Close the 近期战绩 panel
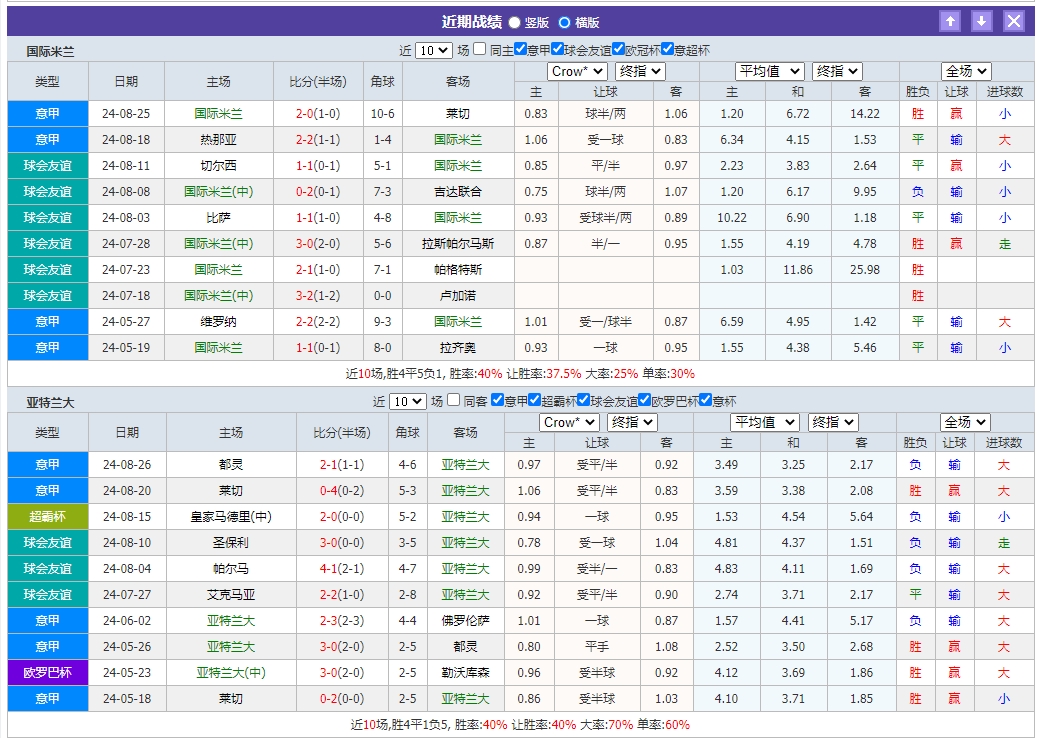Viewport: 1037px width, 738px height. tap(1014, 20)
